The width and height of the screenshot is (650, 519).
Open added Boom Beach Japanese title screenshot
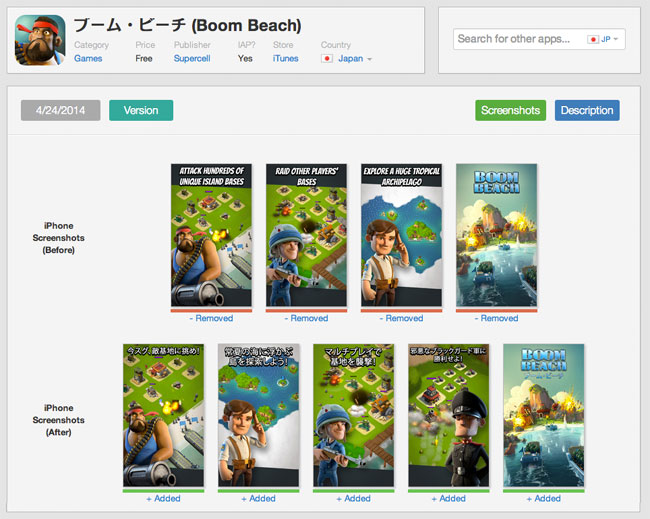(x=543, y=415)
